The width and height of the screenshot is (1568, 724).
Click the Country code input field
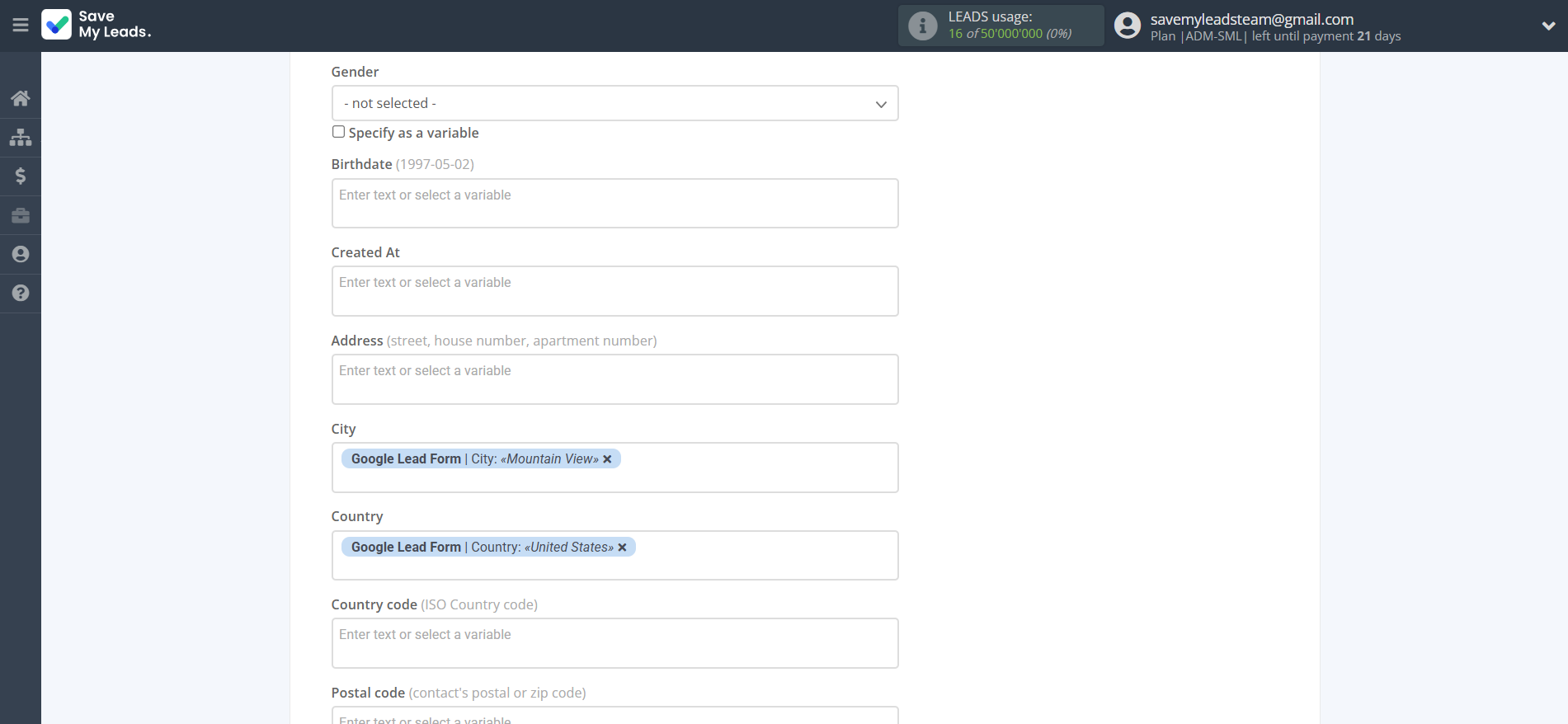click(x=614, y=643)
